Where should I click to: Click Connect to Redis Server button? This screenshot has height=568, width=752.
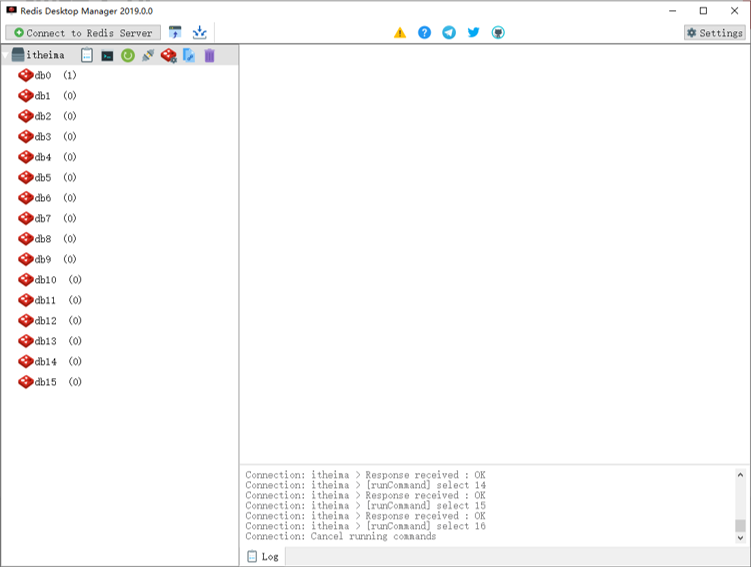pyautogui.click(x=83, y=33)
